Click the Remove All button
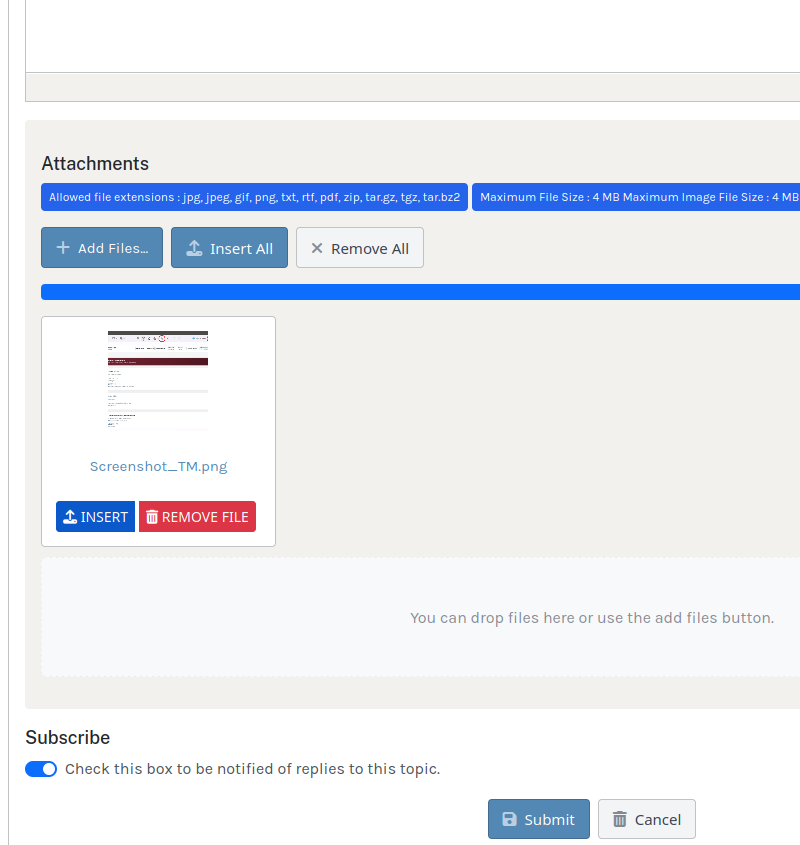Image resolution: width=800 pixels, height=845 pixels. pyautogui.click(x=360, y=248)
